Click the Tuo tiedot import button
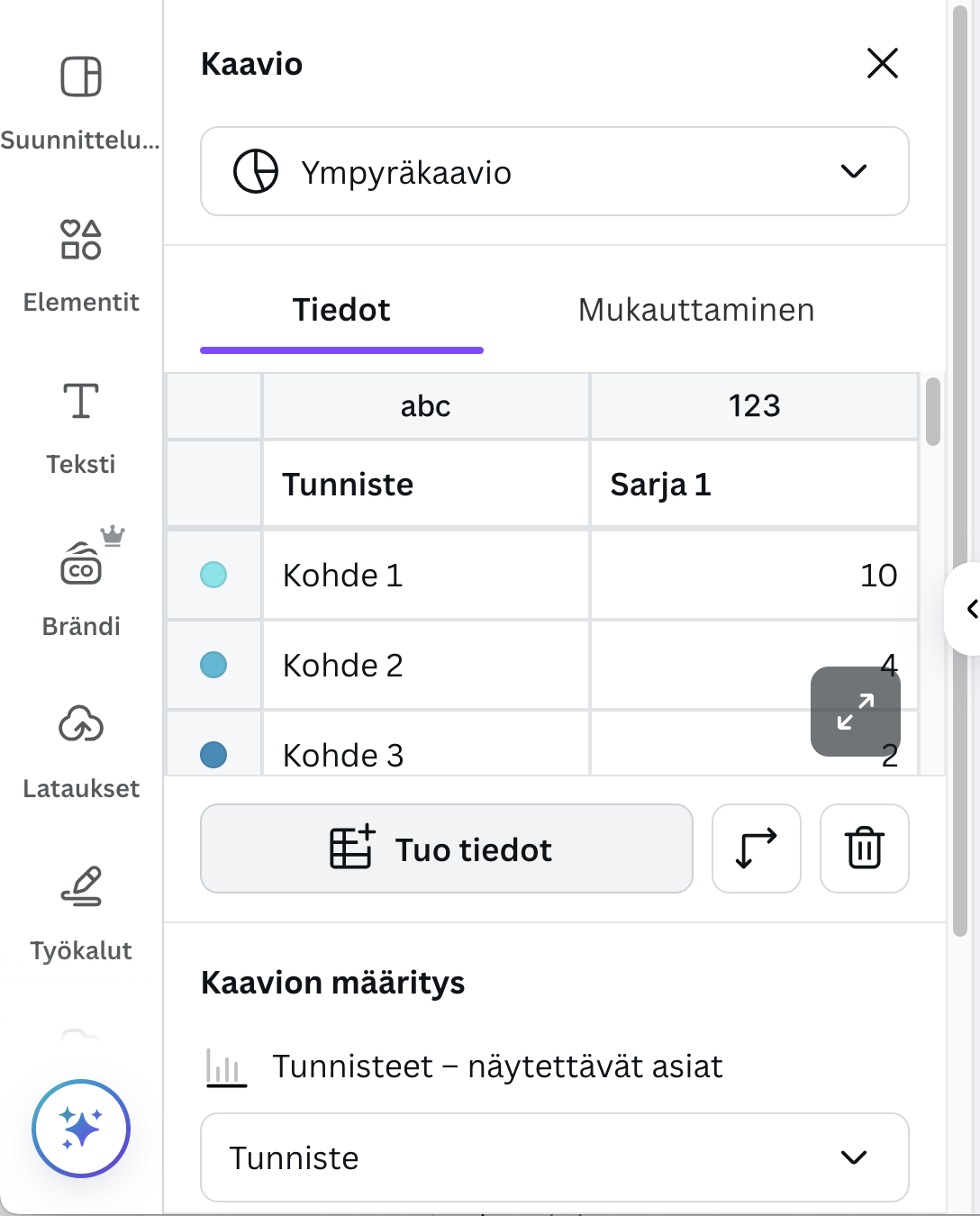 pos(447,848)
